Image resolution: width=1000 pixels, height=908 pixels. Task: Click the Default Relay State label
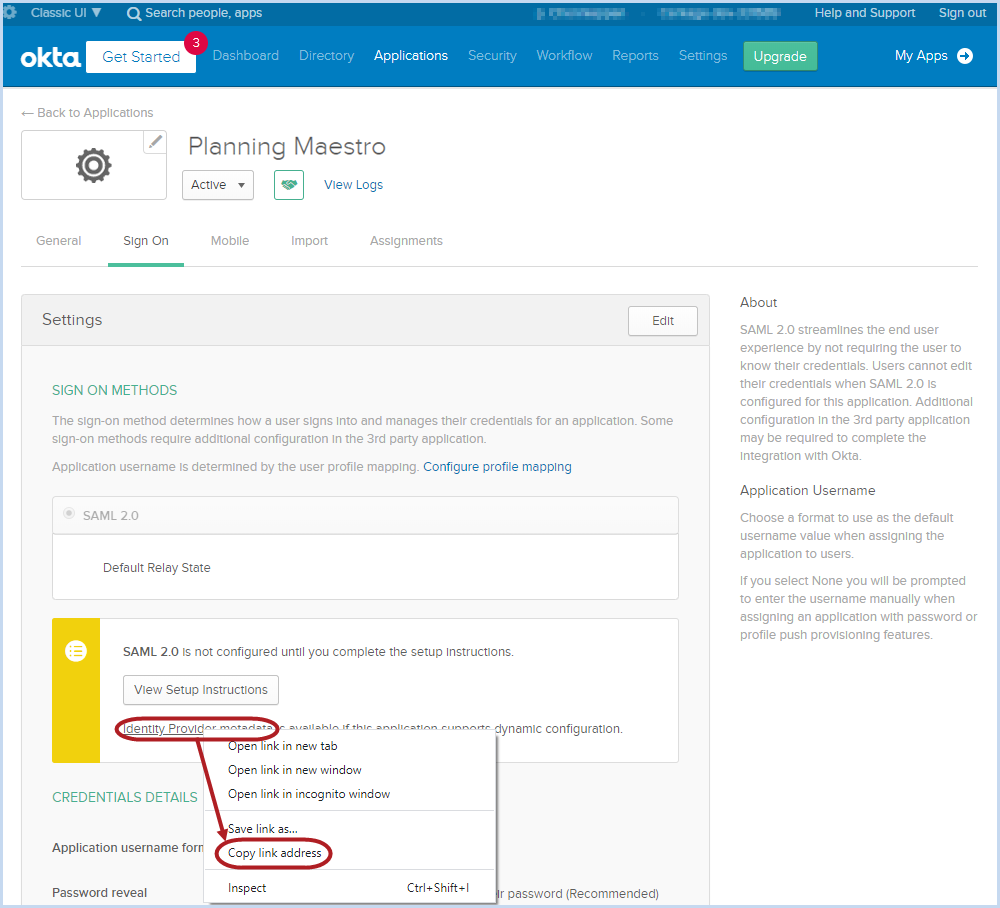click(x=157, y=568)
